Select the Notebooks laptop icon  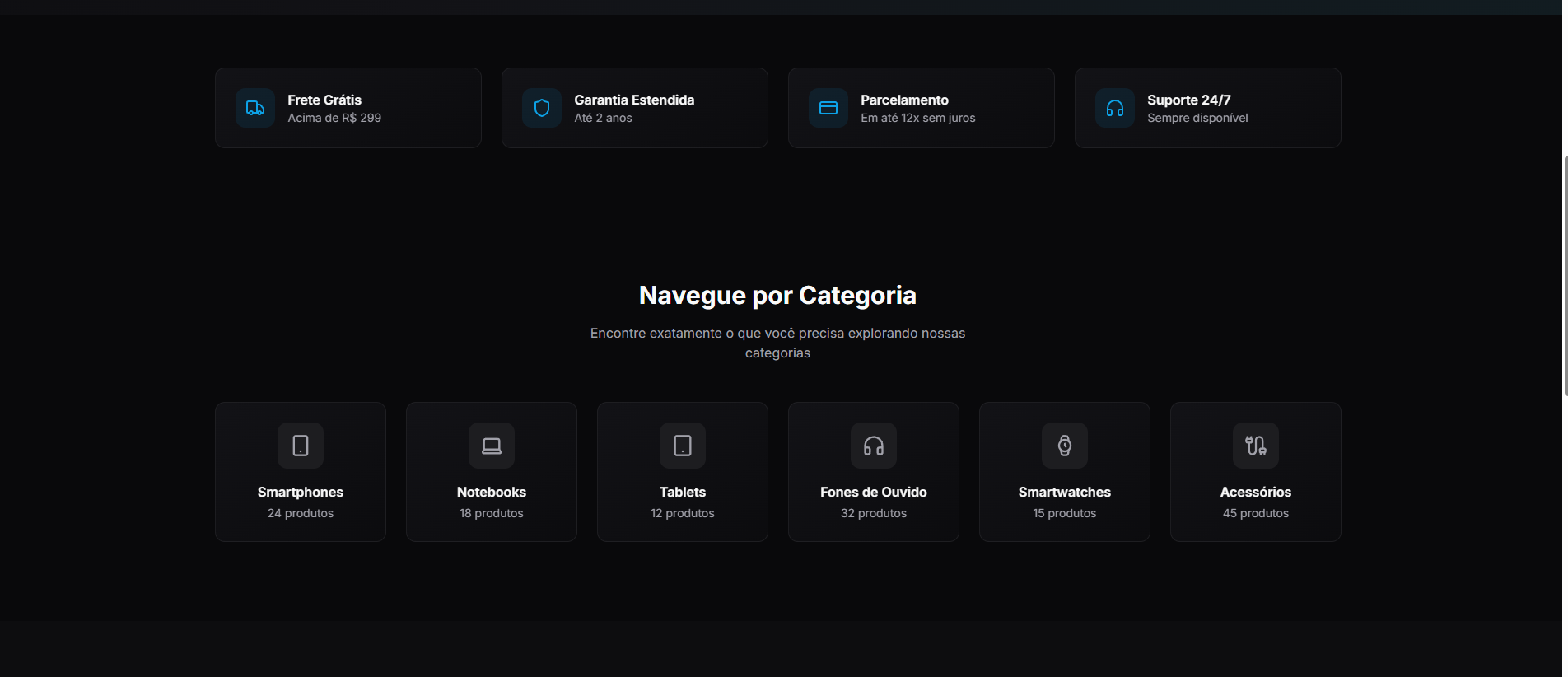pyautogui.click(x=492, y=446)
